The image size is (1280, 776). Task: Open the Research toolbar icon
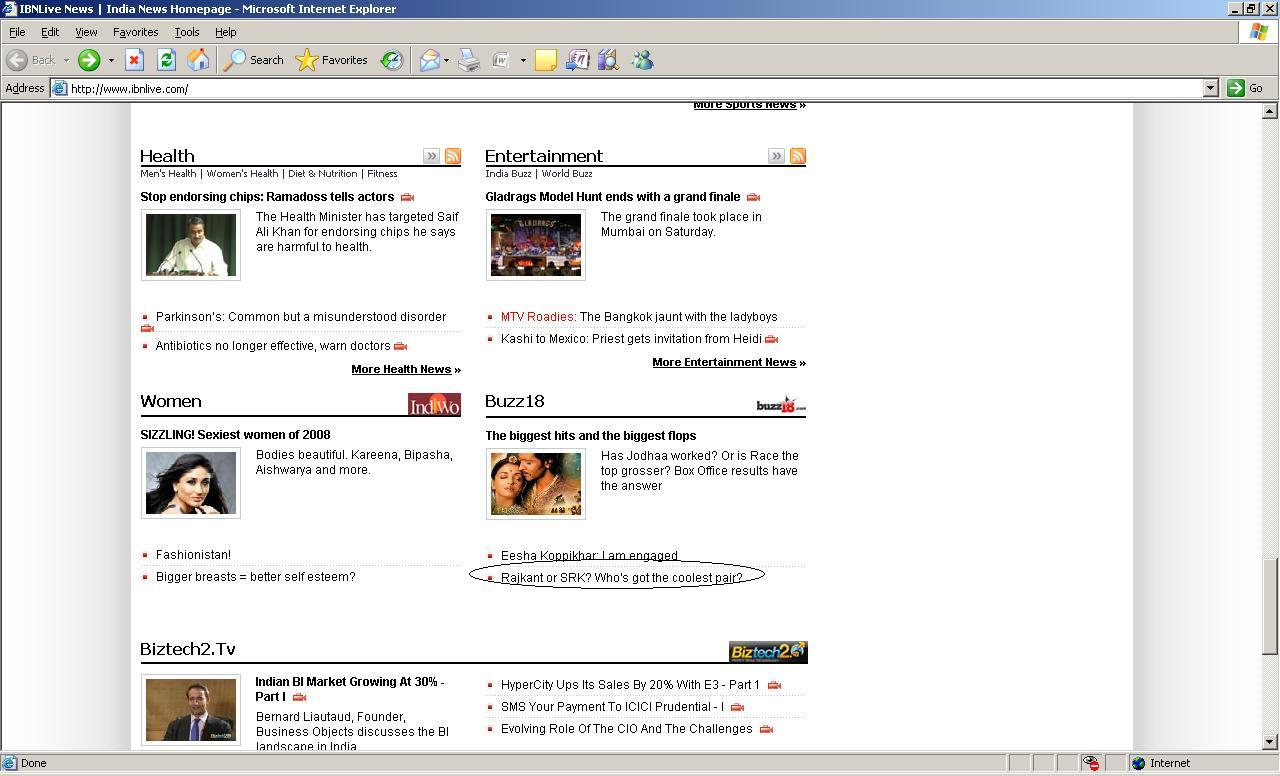click(608, 60)
